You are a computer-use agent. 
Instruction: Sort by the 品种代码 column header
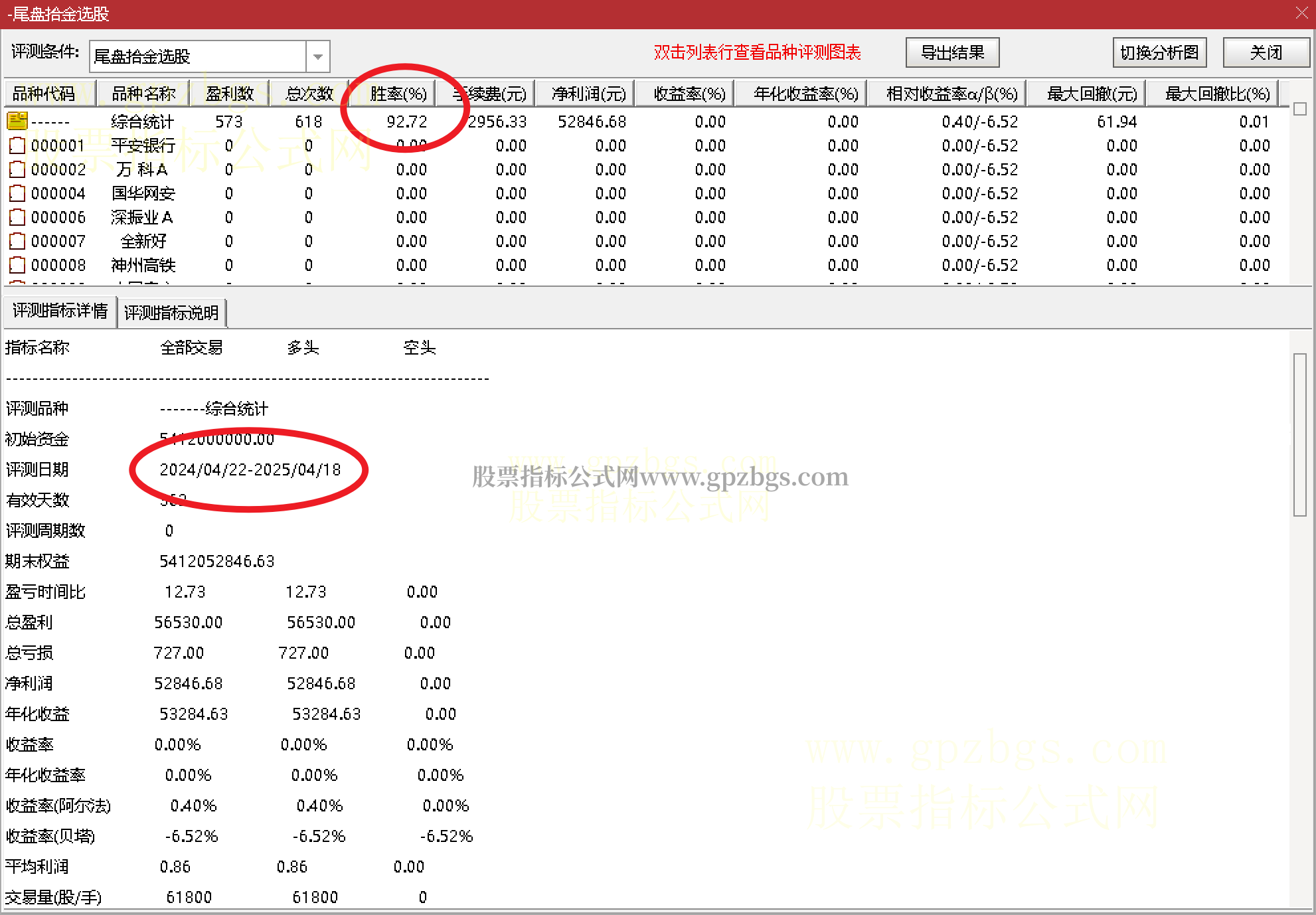50,94
